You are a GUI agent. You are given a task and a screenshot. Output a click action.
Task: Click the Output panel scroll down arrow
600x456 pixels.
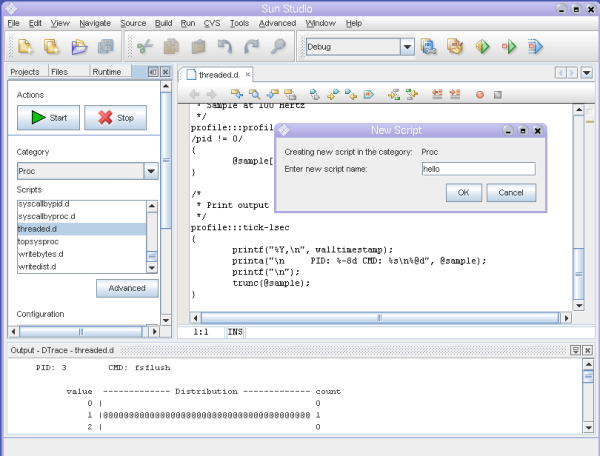[589, 427]
